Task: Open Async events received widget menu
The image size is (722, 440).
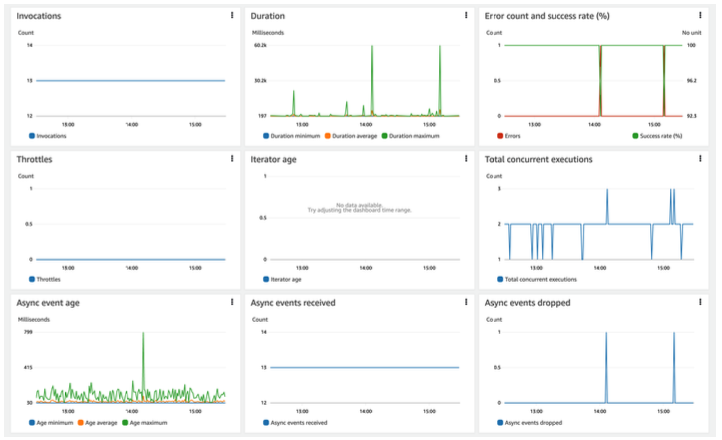Action: pyautogui.click(x=466, y=302)
